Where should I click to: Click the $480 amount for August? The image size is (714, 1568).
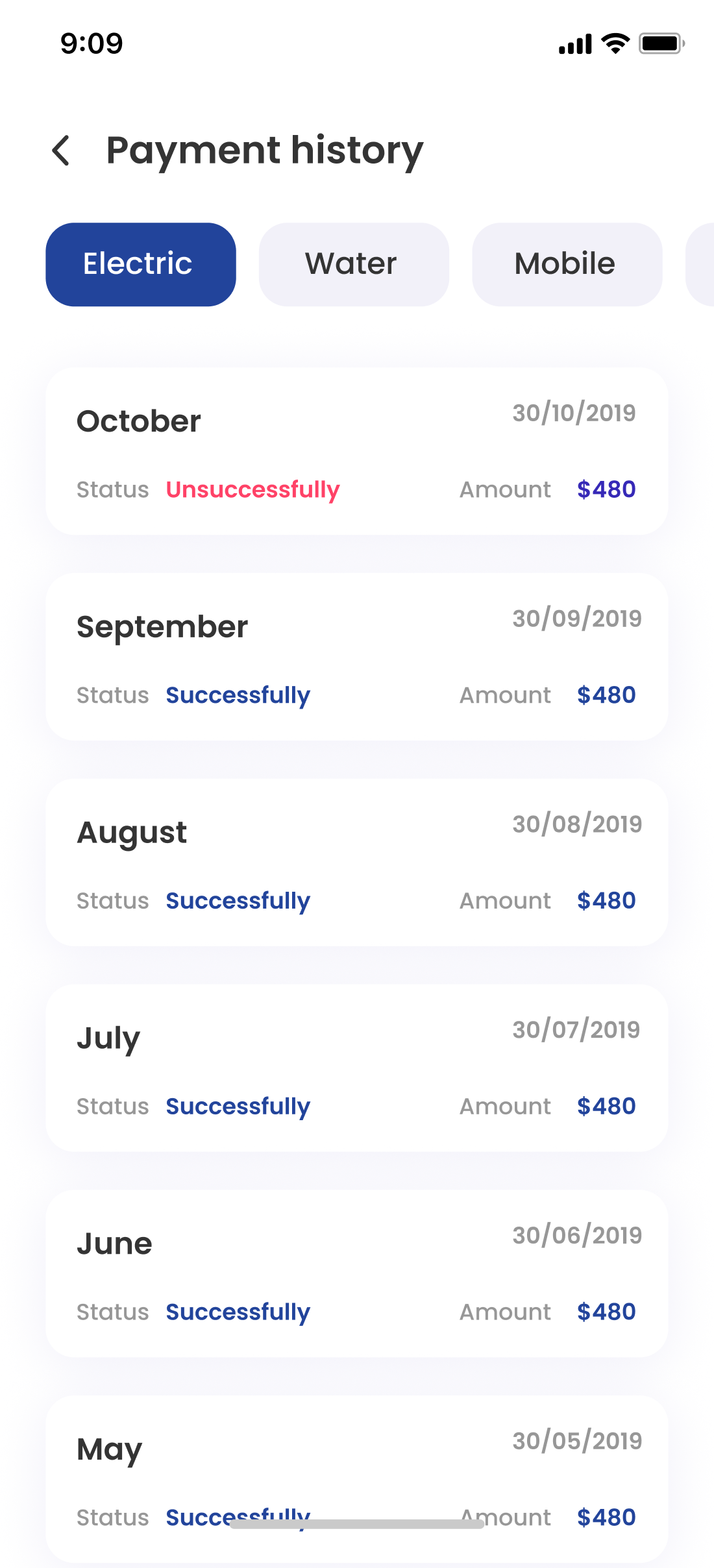click(606, 901)
